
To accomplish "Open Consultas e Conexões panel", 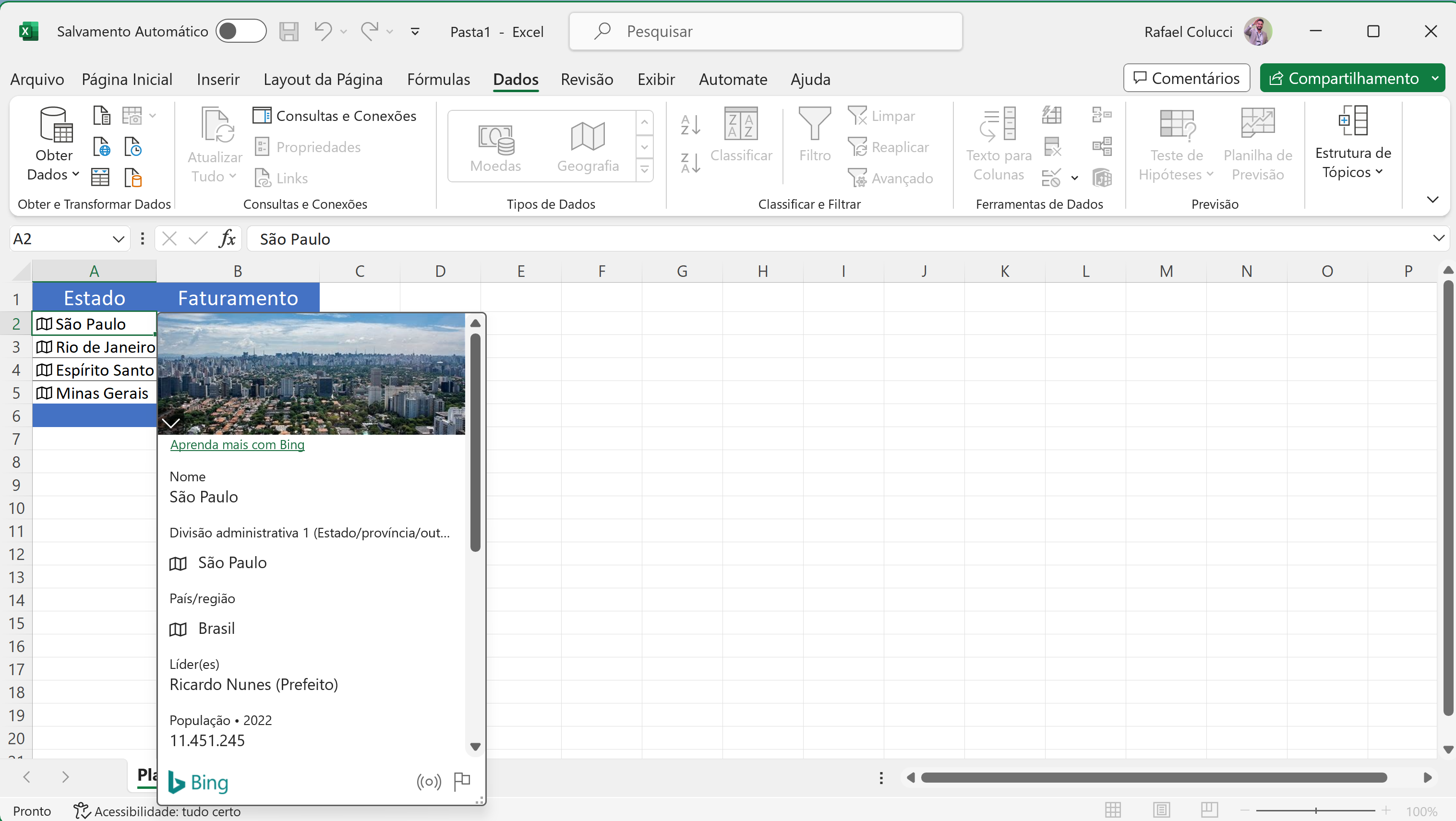I will (334, 115).
